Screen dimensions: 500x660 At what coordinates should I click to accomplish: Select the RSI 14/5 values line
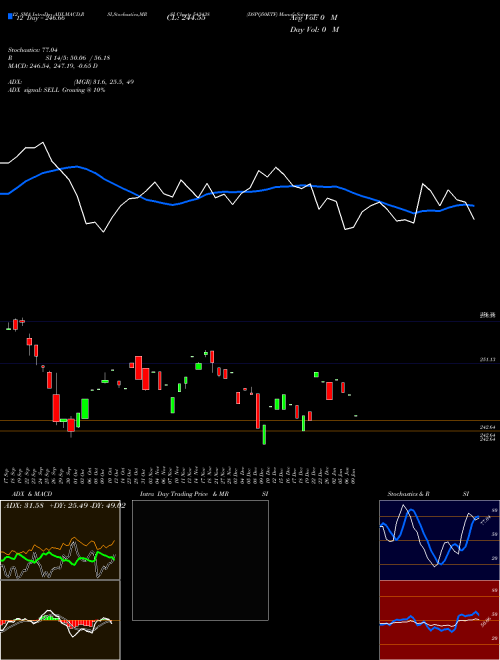pos(59,58)
